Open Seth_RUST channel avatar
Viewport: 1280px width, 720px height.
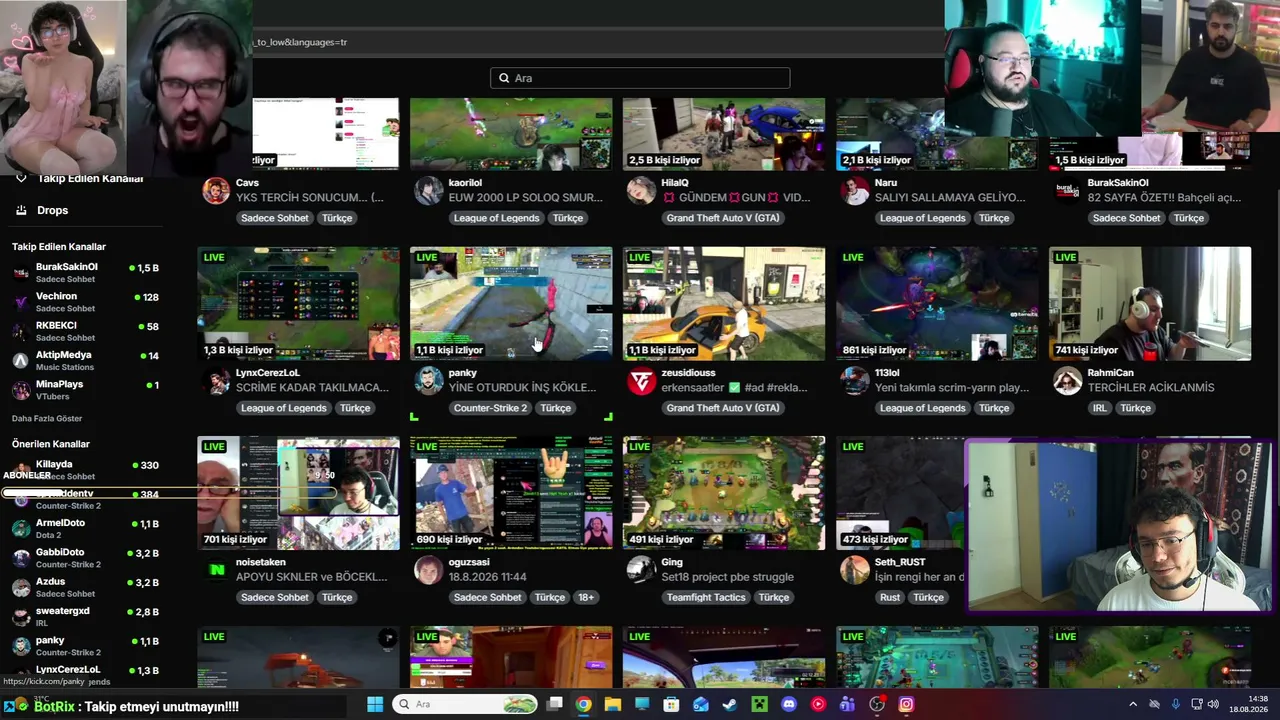coord(855,570)
